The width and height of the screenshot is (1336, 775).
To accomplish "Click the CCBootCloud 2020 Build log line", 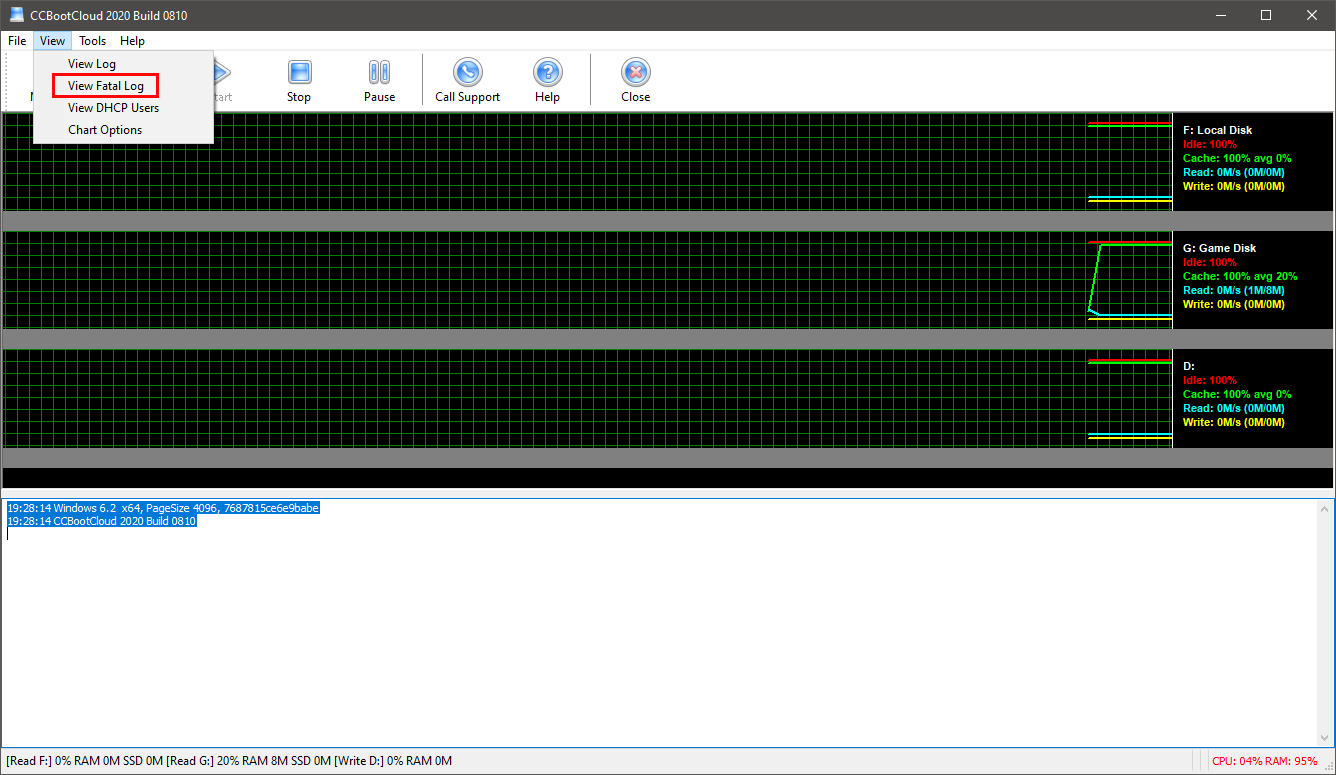I will [102, 522].
